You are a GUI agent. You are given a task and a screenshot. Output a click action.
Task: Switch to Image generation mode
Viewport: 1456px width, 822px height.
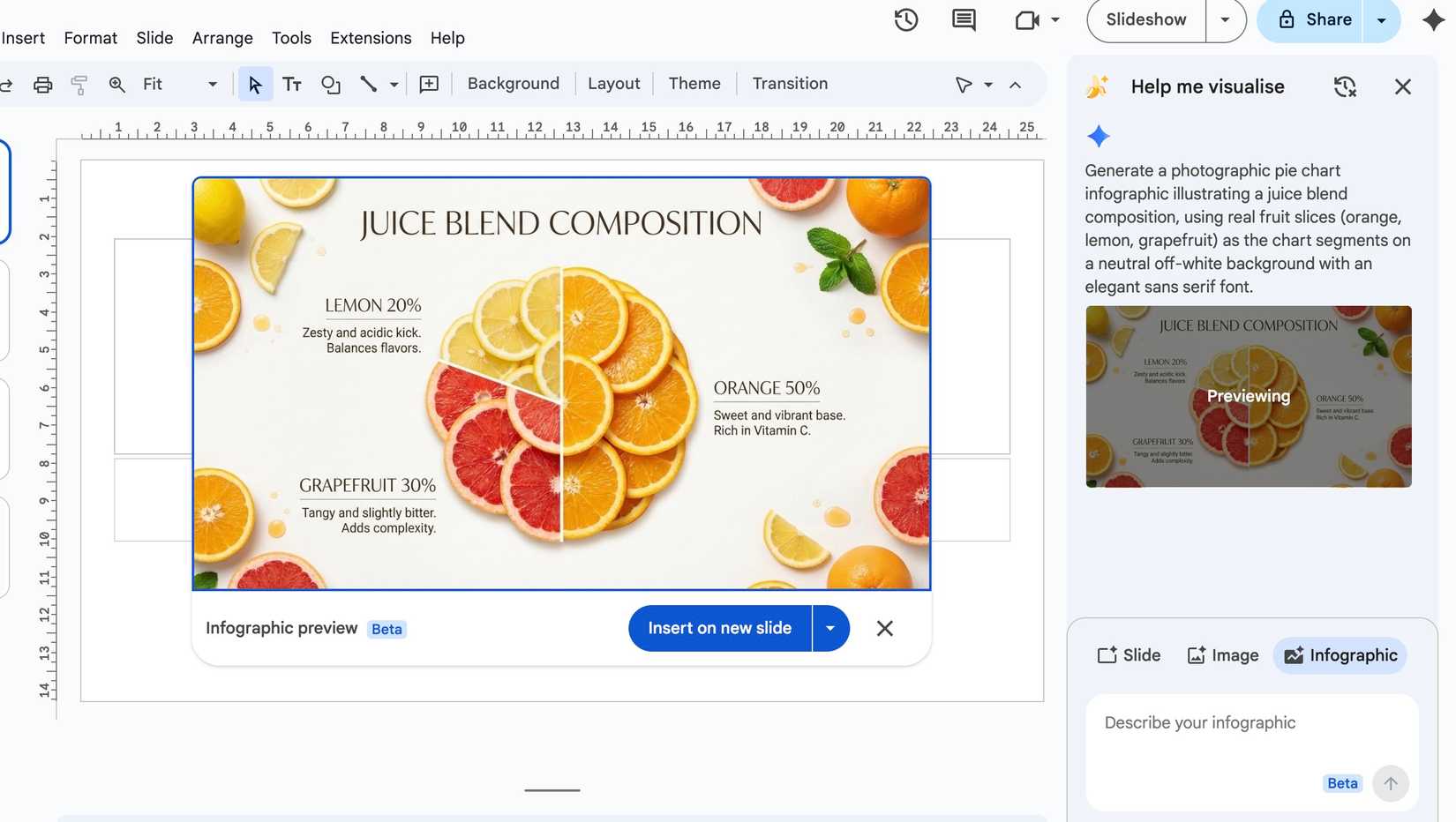point(1223,655)
